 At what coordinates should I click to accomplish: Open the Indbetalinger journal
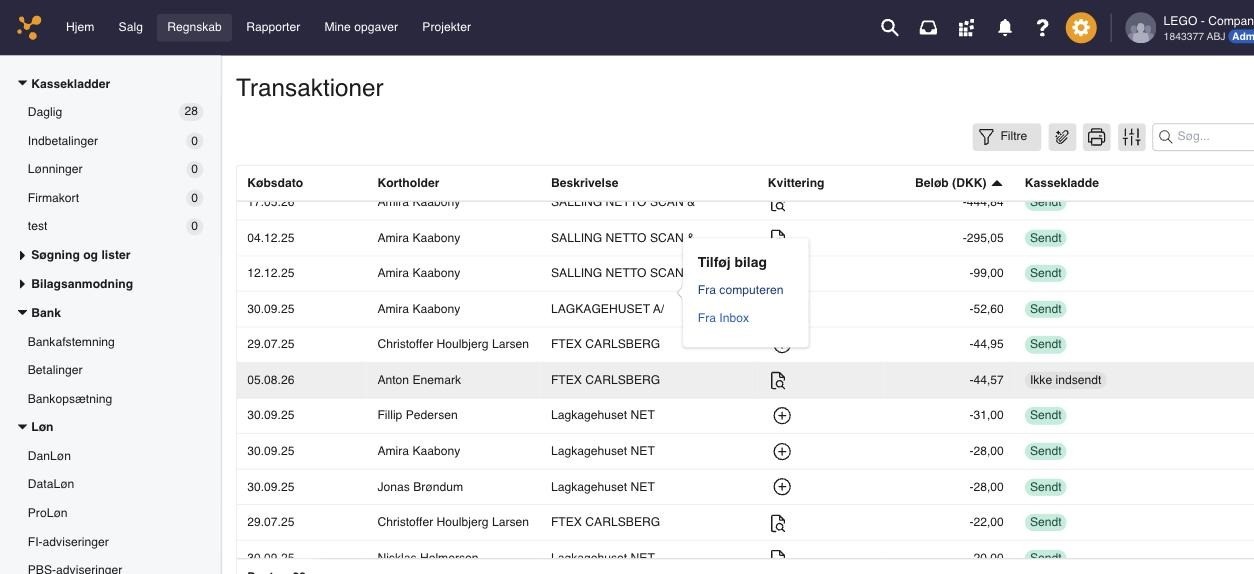[x=63, y=141]
